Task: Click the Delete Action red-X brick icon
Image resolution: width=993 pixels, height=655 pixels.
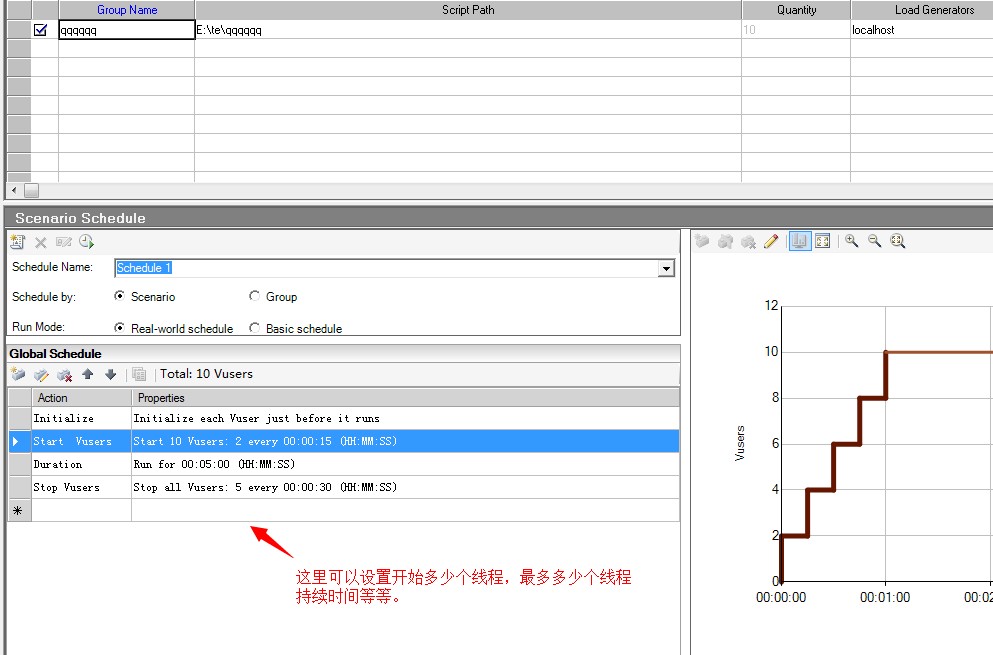Action: click(x=65, y=374)
